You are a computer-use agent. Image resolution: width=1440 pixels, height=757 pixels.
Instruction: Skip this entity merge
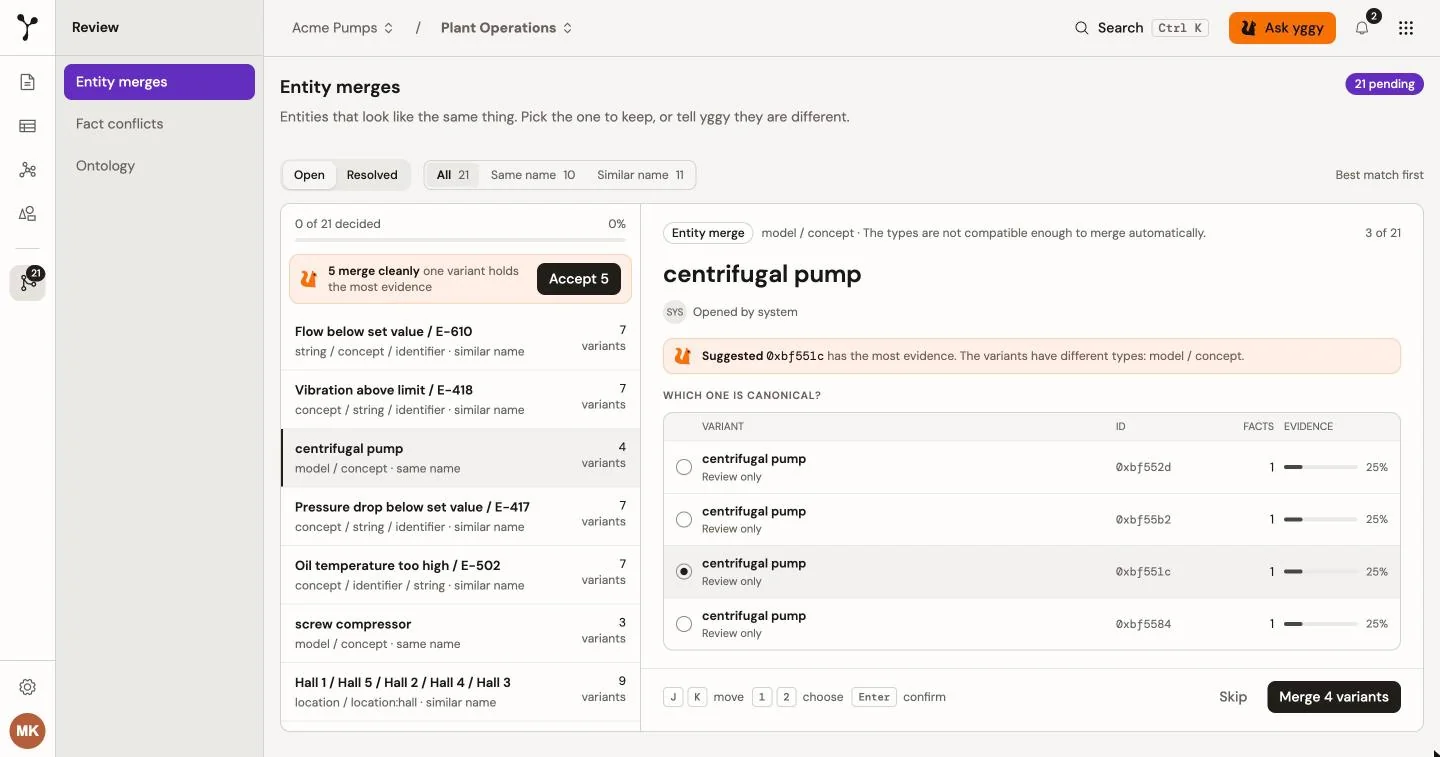click(1233, 697)
